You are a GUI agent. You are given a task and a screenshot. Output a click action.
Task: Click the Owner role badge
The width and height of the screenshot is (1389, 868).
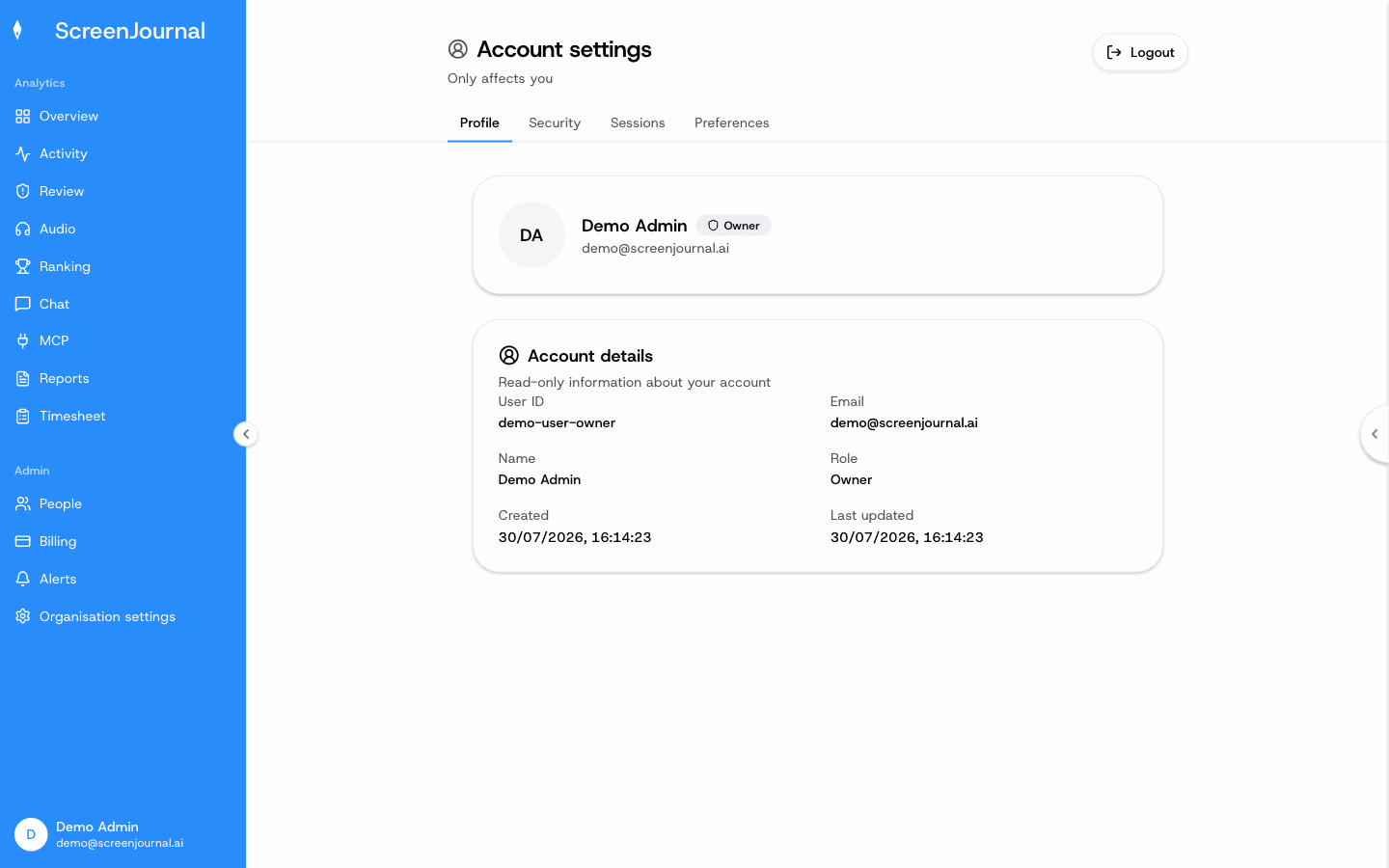733,226
